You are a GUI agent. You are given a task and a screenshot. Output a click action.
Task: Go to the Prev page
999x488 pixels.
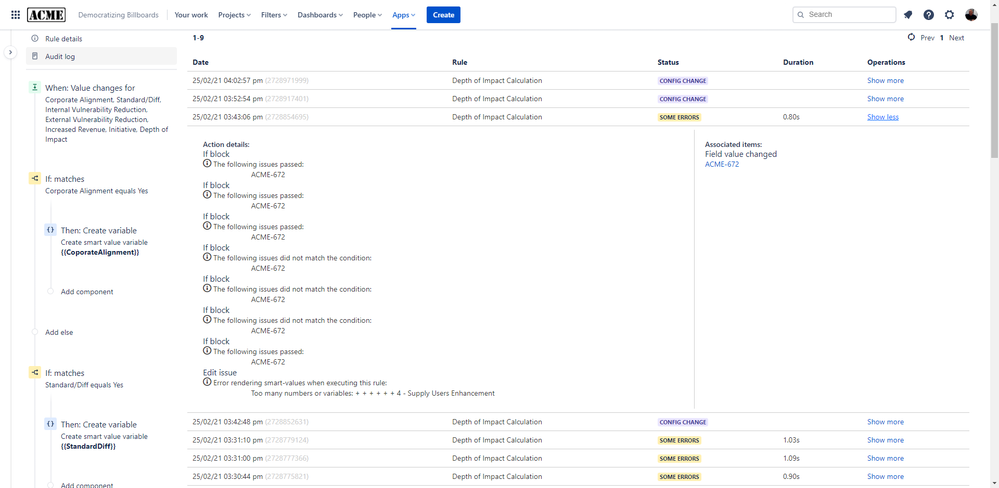tap(928, 38)
